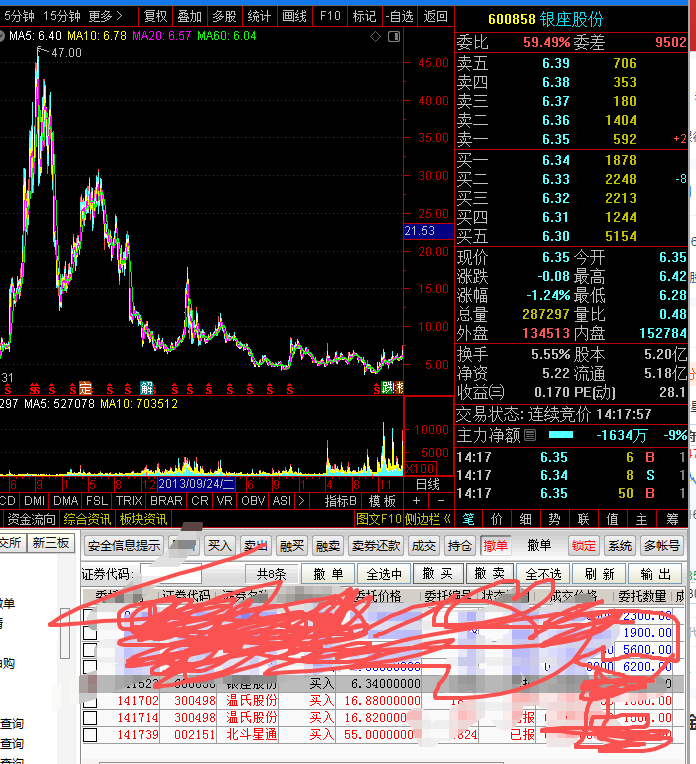696x764 pixels.
Task: Click the 融买 margin buy button
Action: coord(292,546)
